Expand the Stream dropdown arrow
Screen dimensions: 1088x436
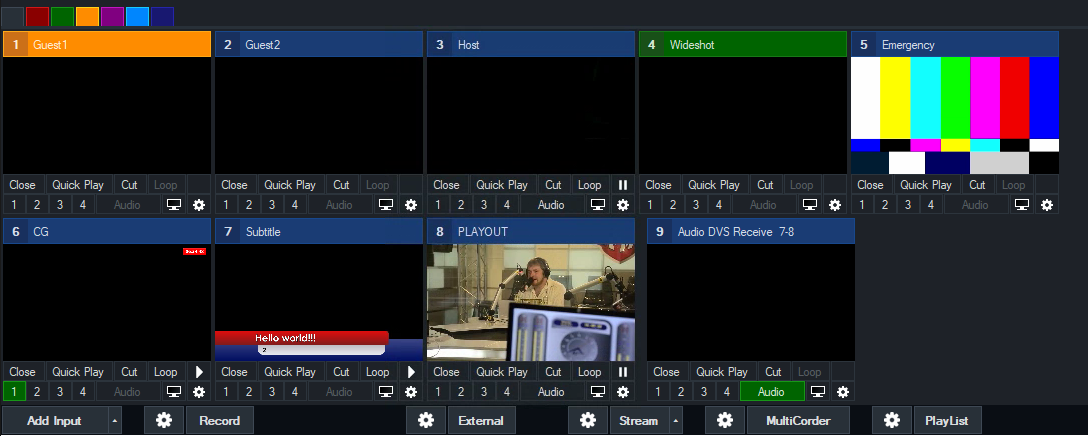tap(676, 420)
